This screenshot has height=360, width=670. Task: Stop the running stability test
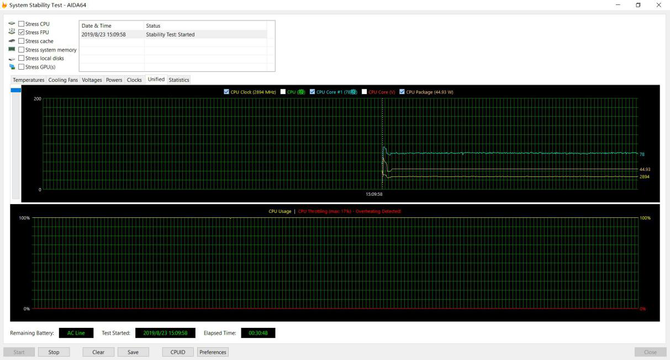tap(54, 352)
